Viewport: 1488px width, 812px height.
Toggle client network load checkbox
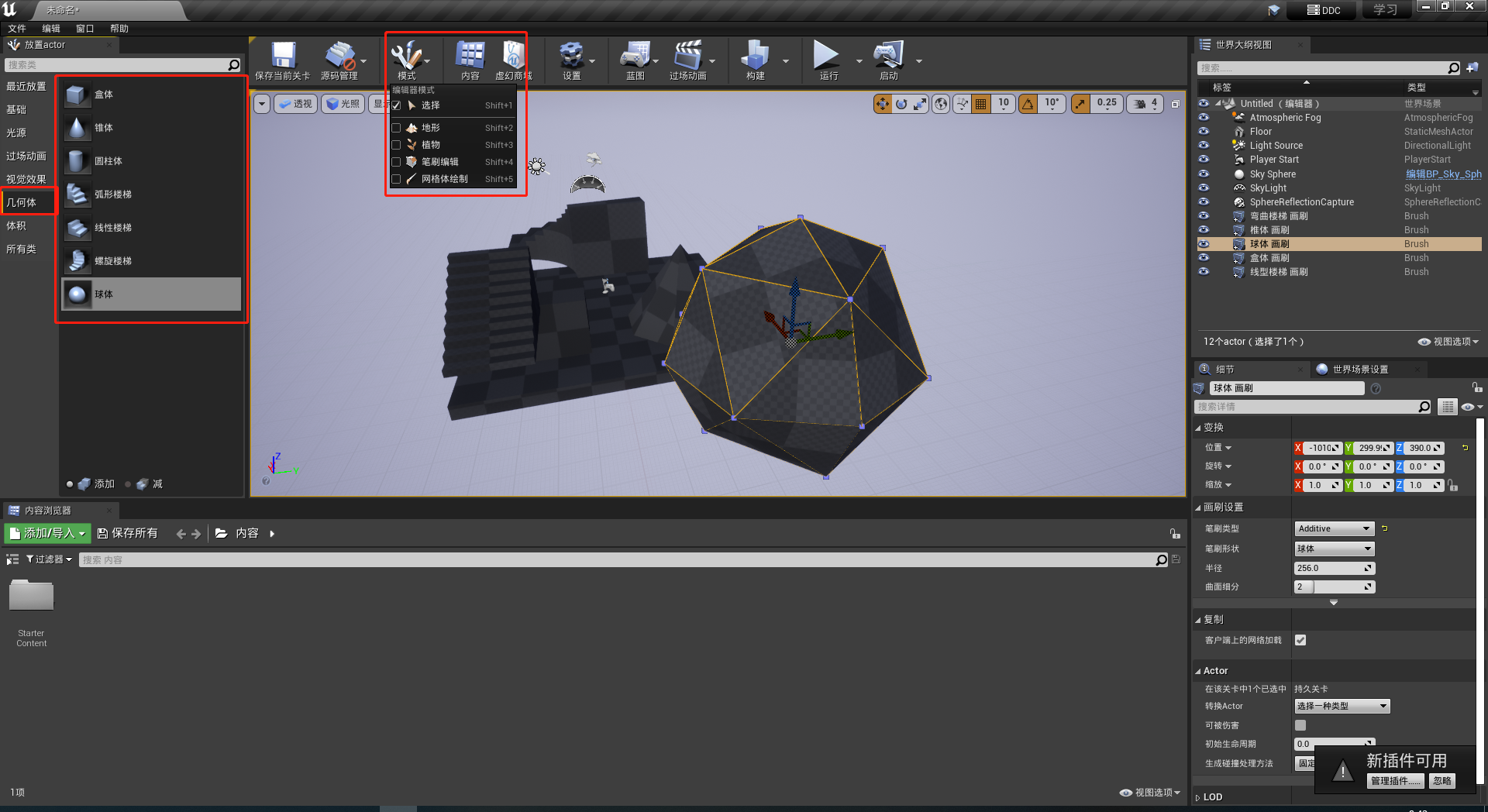pos(1300,640)
